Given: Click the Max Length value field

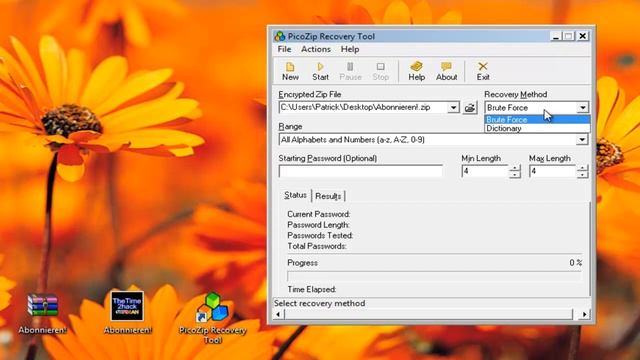Looking at the screenshot, I should point(553,171).
